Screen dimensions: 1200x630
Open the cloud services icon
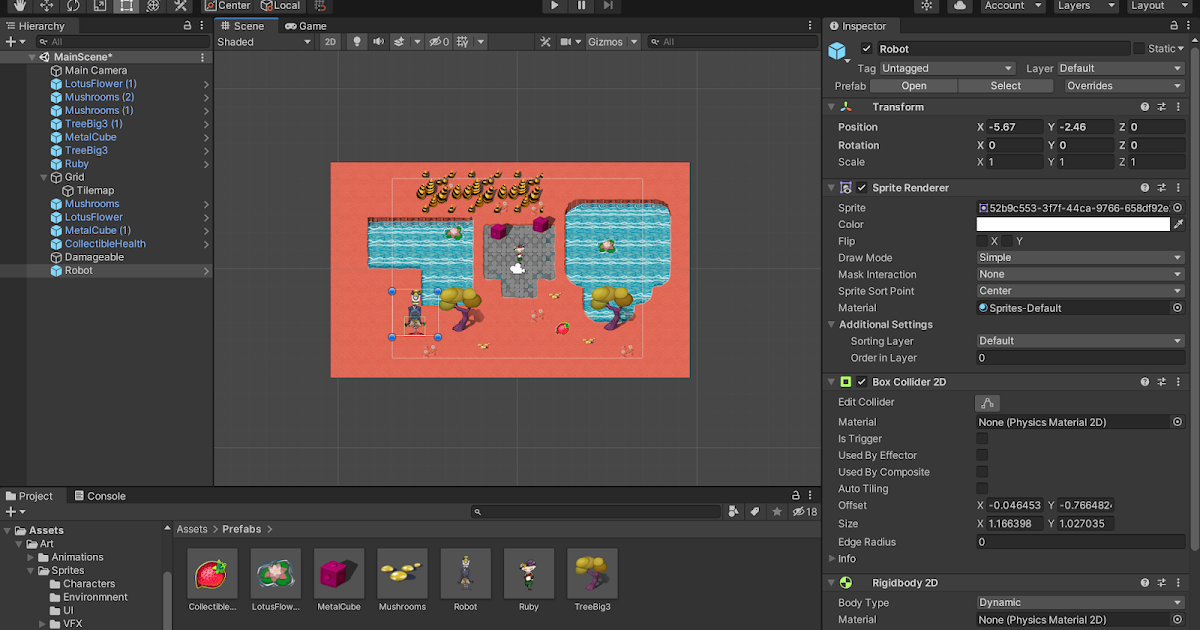point(960,6)
